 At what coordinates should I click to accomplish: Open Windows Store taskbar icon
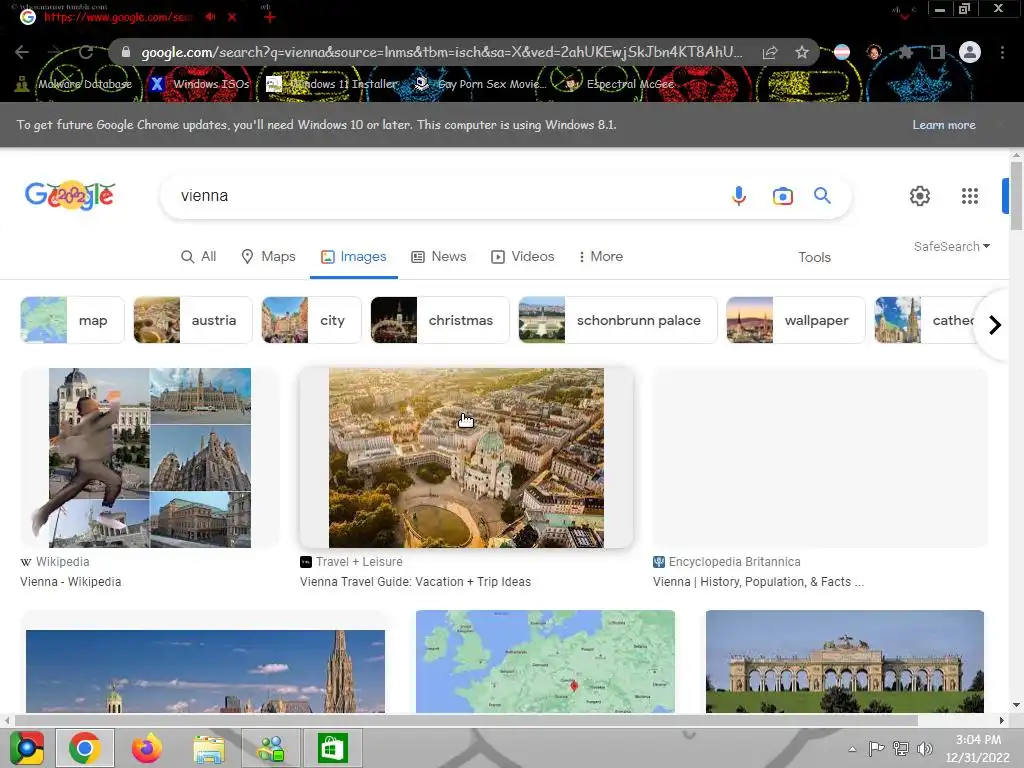[332, 748]
